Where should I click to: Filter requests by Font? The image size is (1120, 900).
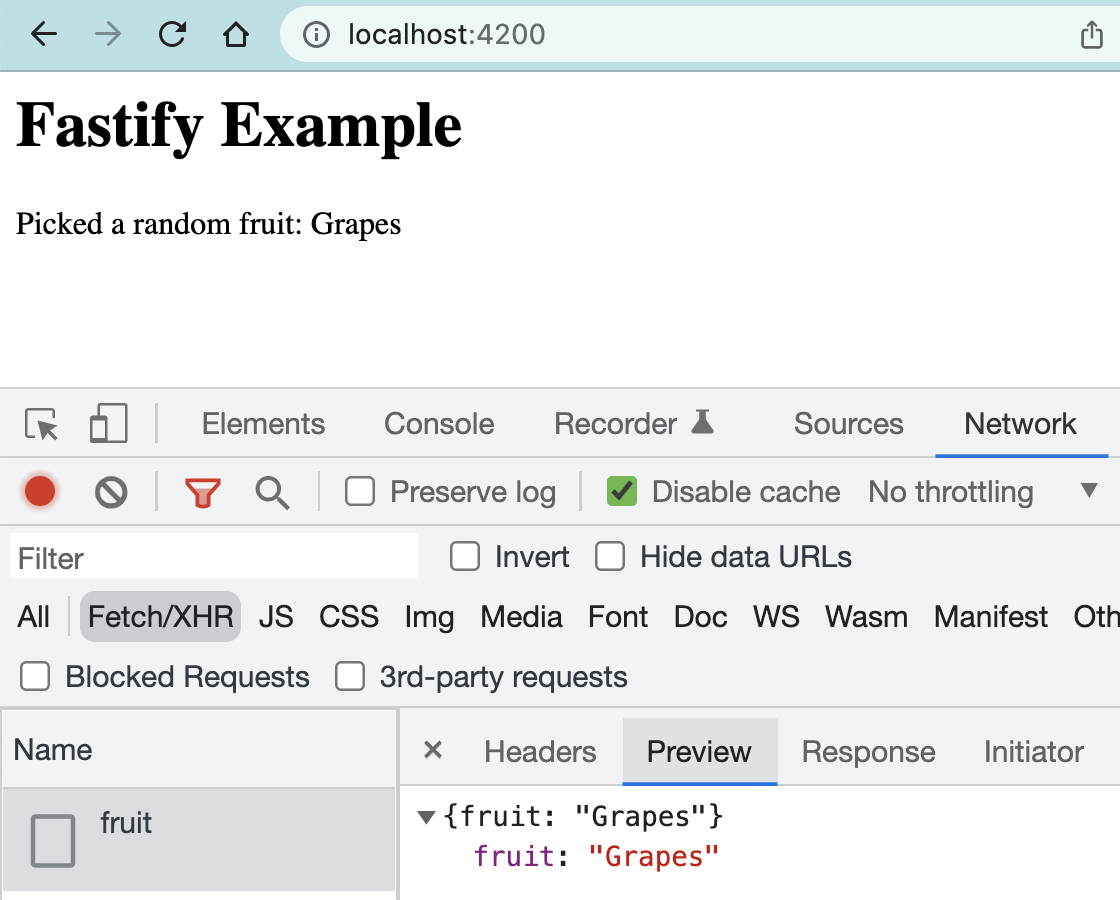[x=618, y=616]
